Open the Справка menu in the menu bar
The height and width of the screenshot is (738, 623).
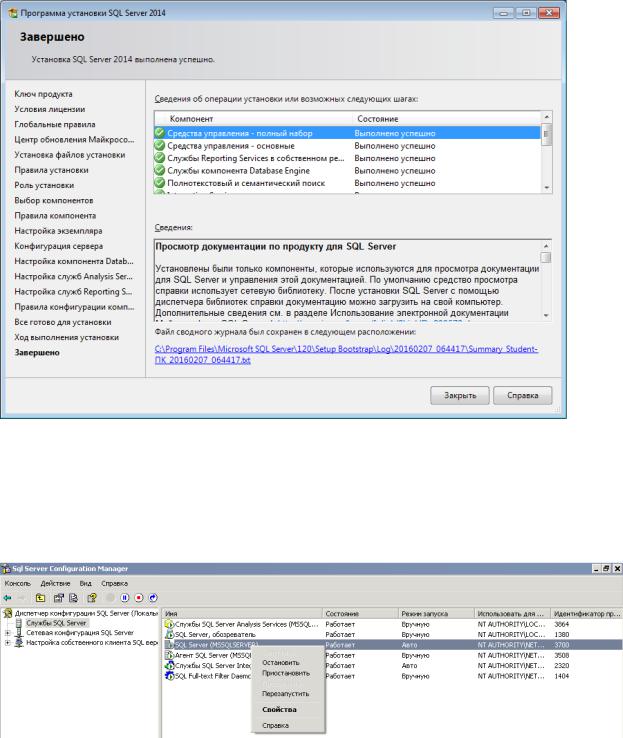[114, 583]
